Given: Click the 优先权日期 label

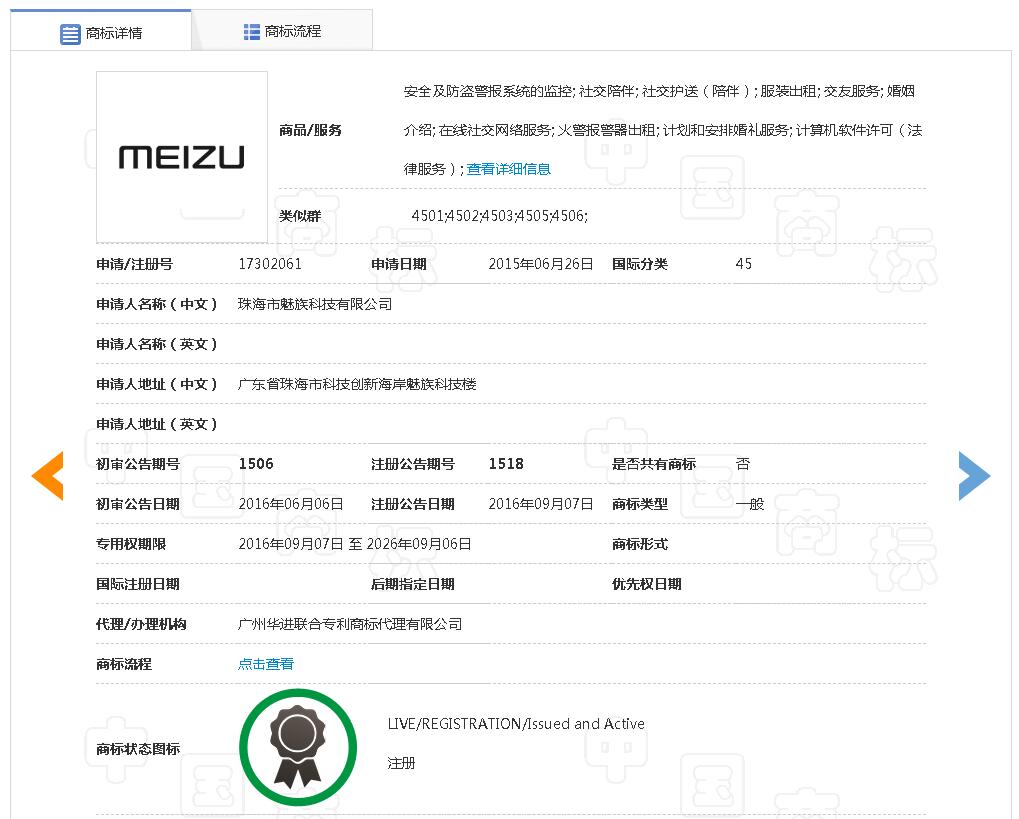Looking at the screenshot, I should (x=647, y=584).
